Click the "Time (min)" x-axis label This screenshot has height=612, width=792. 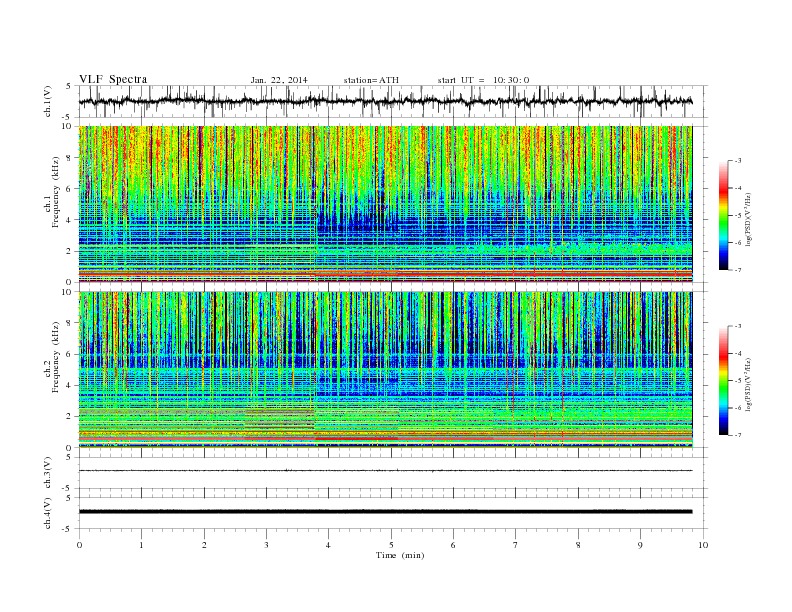tap(400, 555)
